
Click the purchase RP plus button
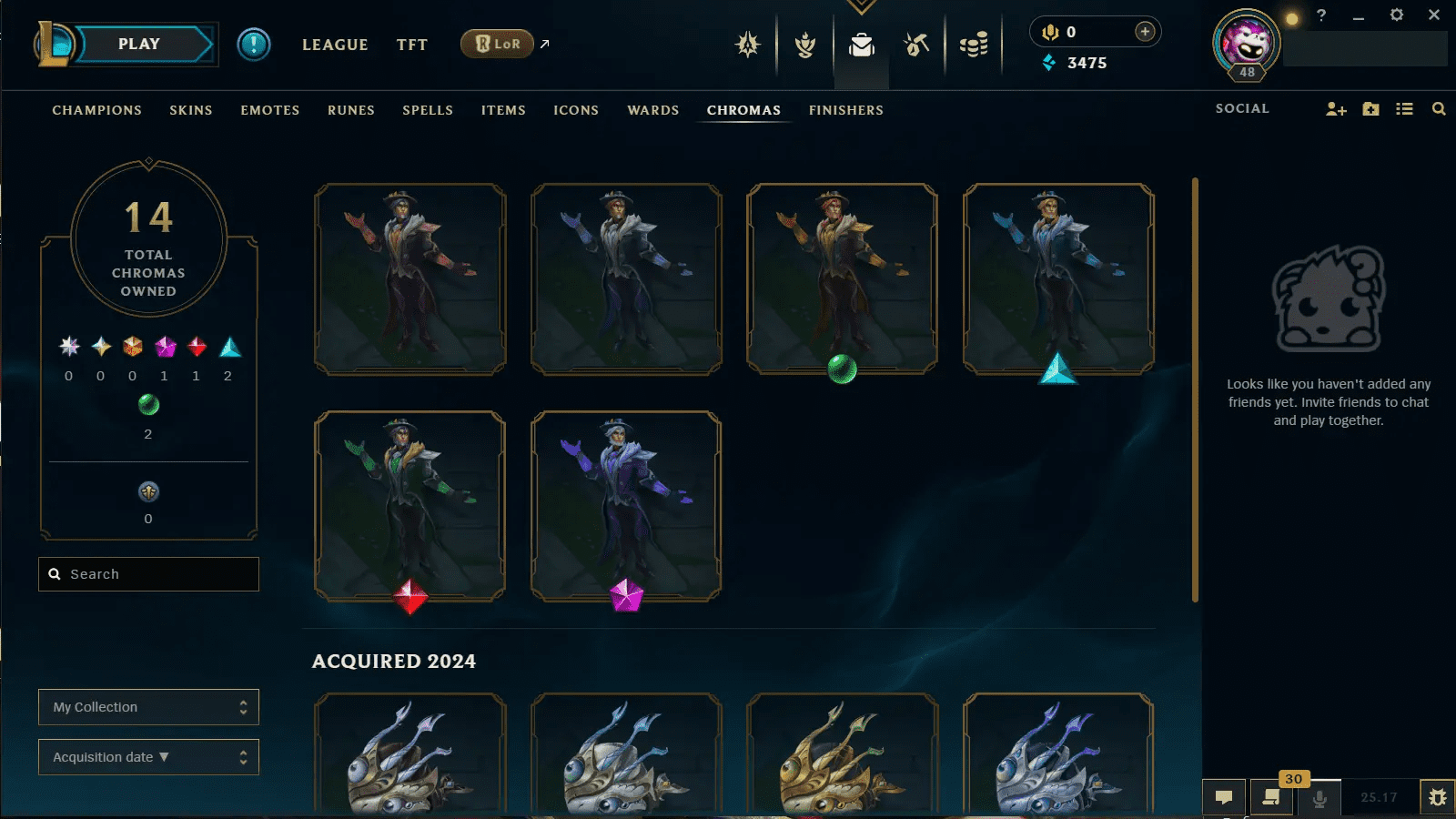[x=1145, y=32]
